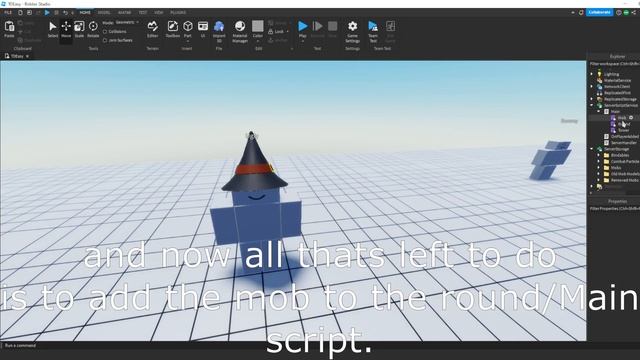
Task: Choose the Select tool
Action: coord(53,29)
